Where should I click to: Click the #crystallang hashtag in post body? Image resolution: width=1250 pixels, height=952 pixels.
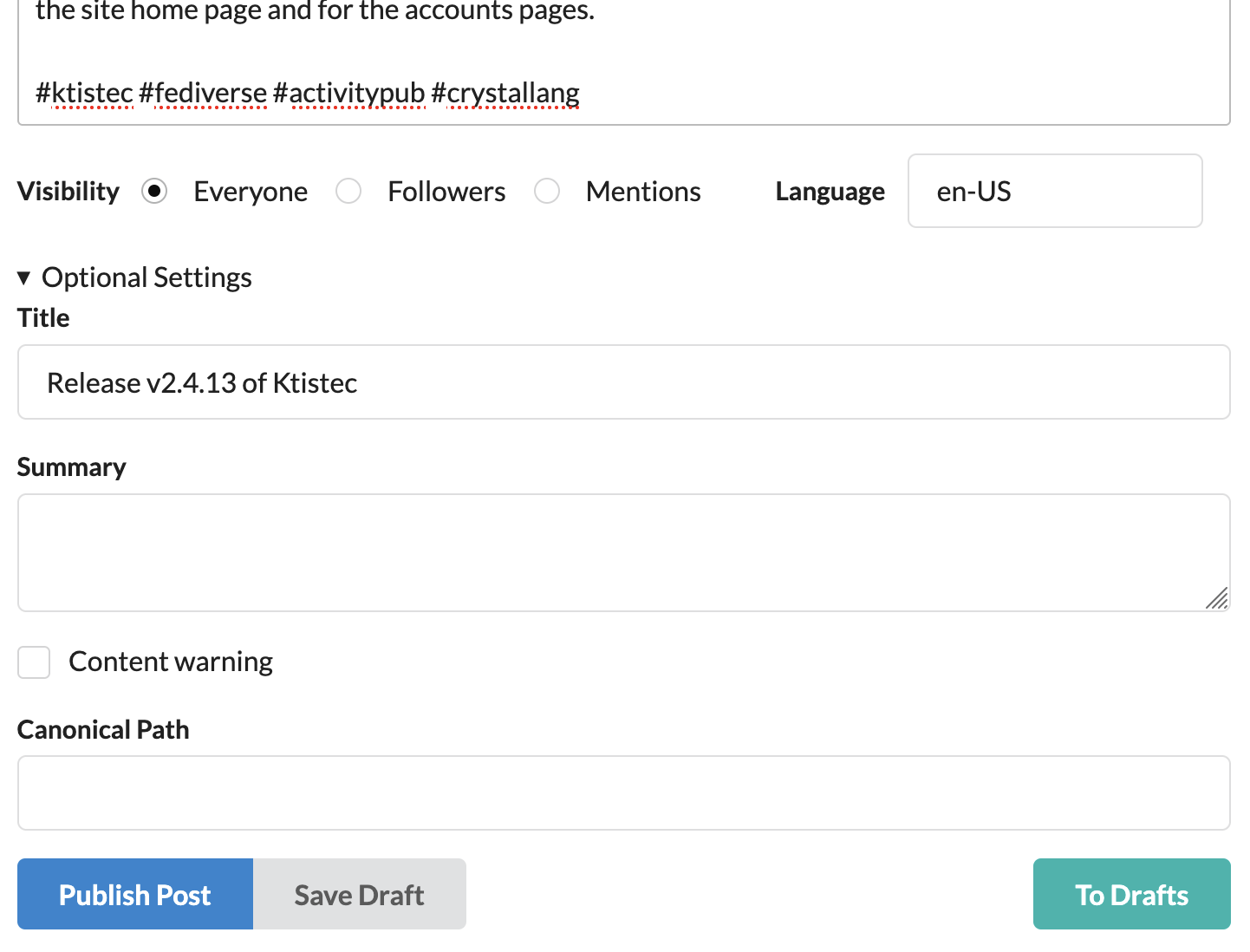click(505, 93)
